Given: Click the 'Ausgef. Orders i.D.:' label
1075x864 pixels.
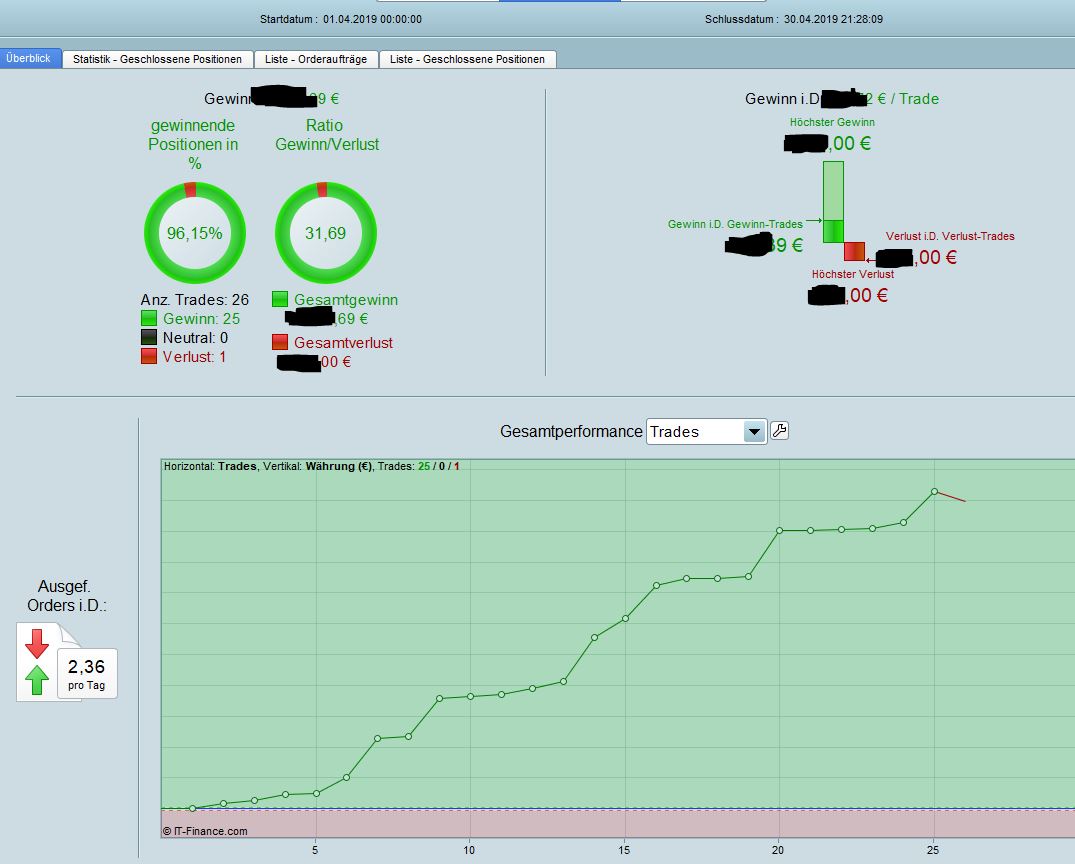Looking at the screenshot, I should tap(67, 596).
